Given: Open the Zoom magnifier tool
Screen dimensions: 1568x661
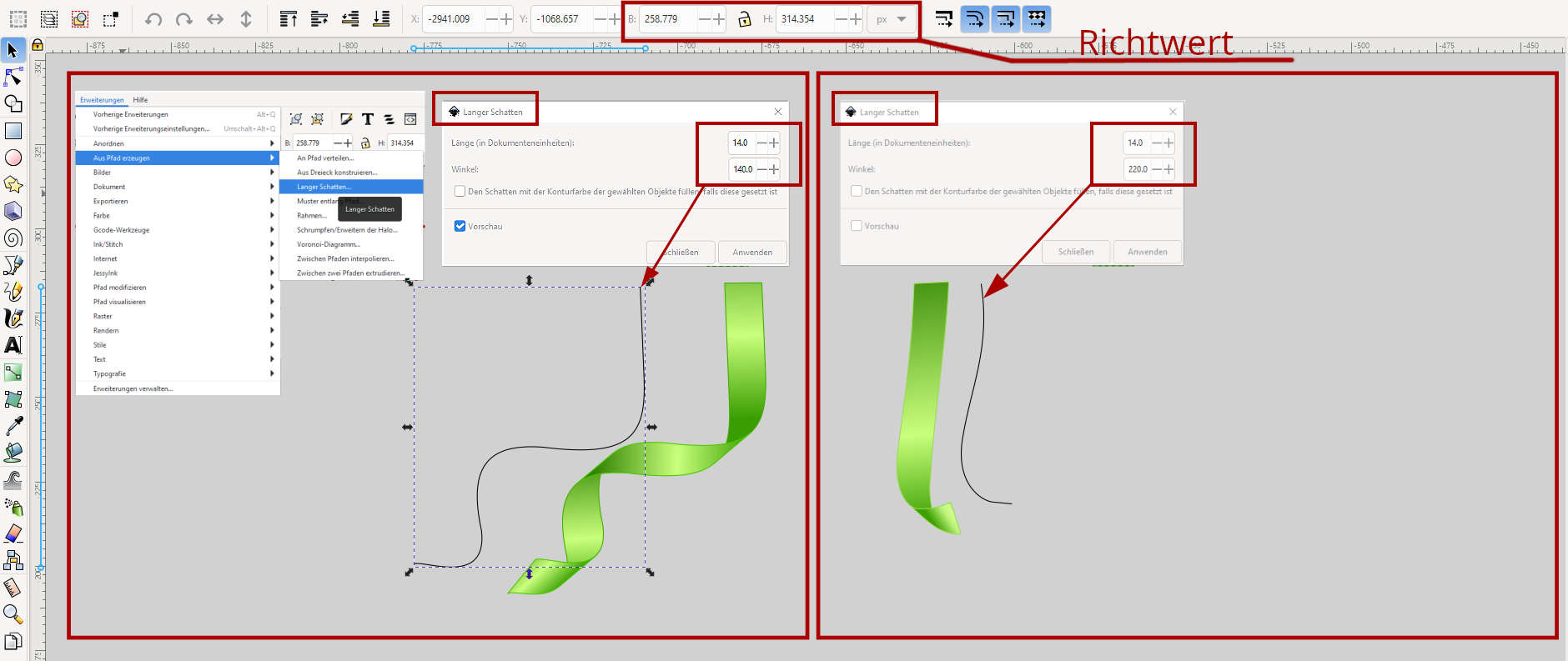Looking at the screenshot, I should point(13,614).
